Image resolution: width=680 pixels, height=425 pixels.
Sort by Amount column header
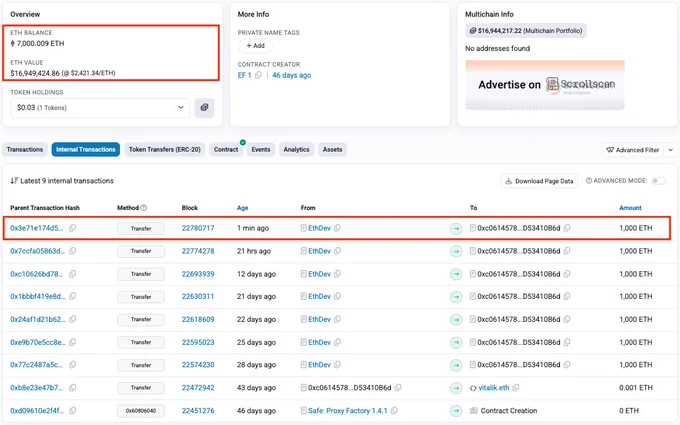coord(630,208)
